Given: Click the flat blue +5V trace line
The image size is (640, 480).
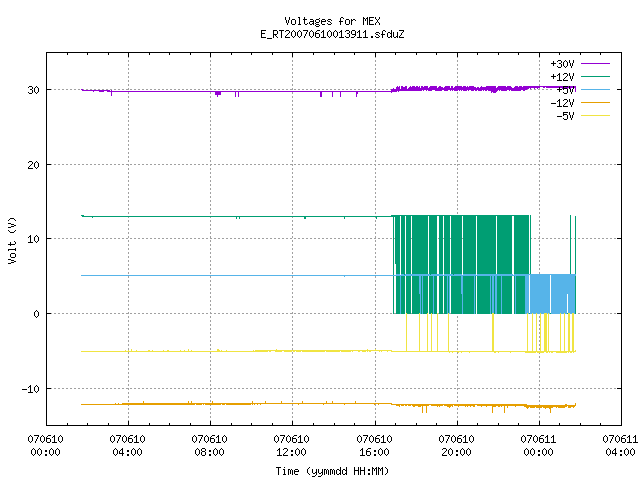Looking at the screenshot, I should [x=237, y=276].
